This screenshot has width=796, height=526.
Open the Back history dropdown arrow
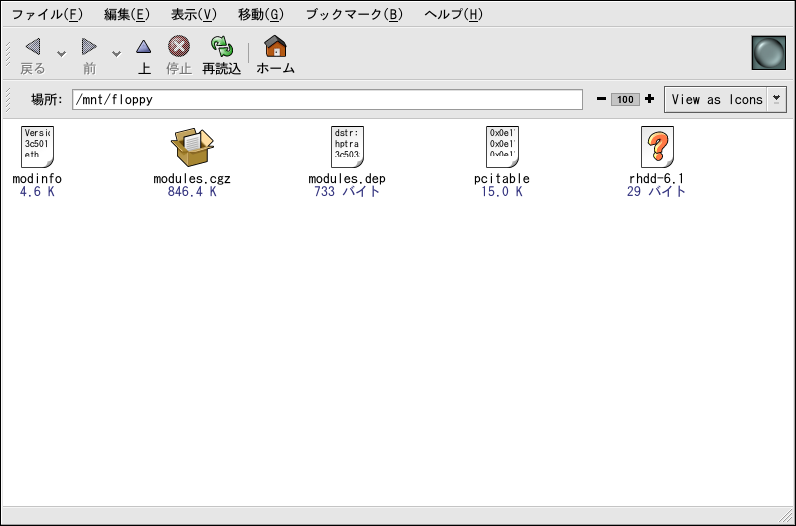point(61,53)
